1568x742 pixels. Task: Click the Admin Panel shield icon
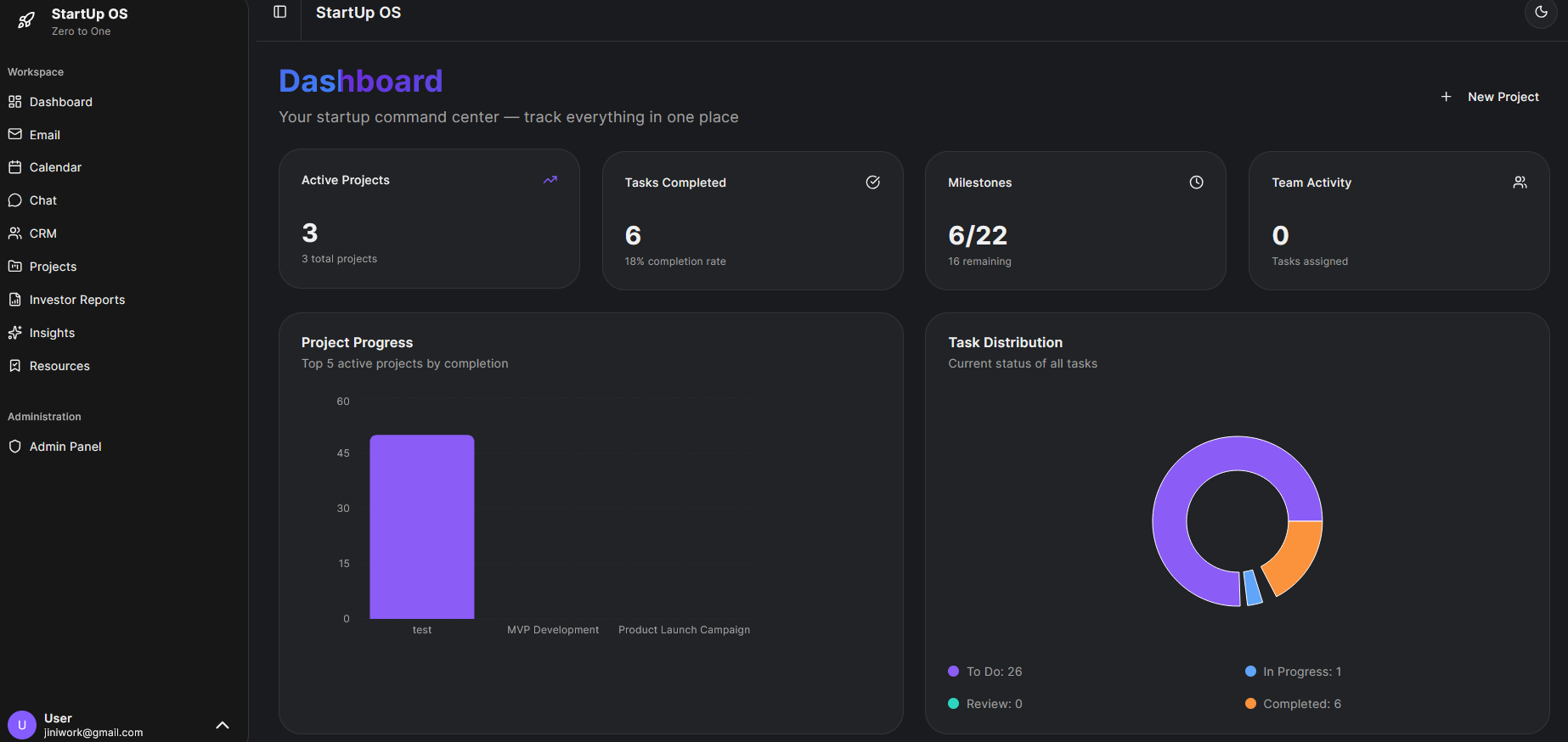pyautogui.click(x=14, y=447)
